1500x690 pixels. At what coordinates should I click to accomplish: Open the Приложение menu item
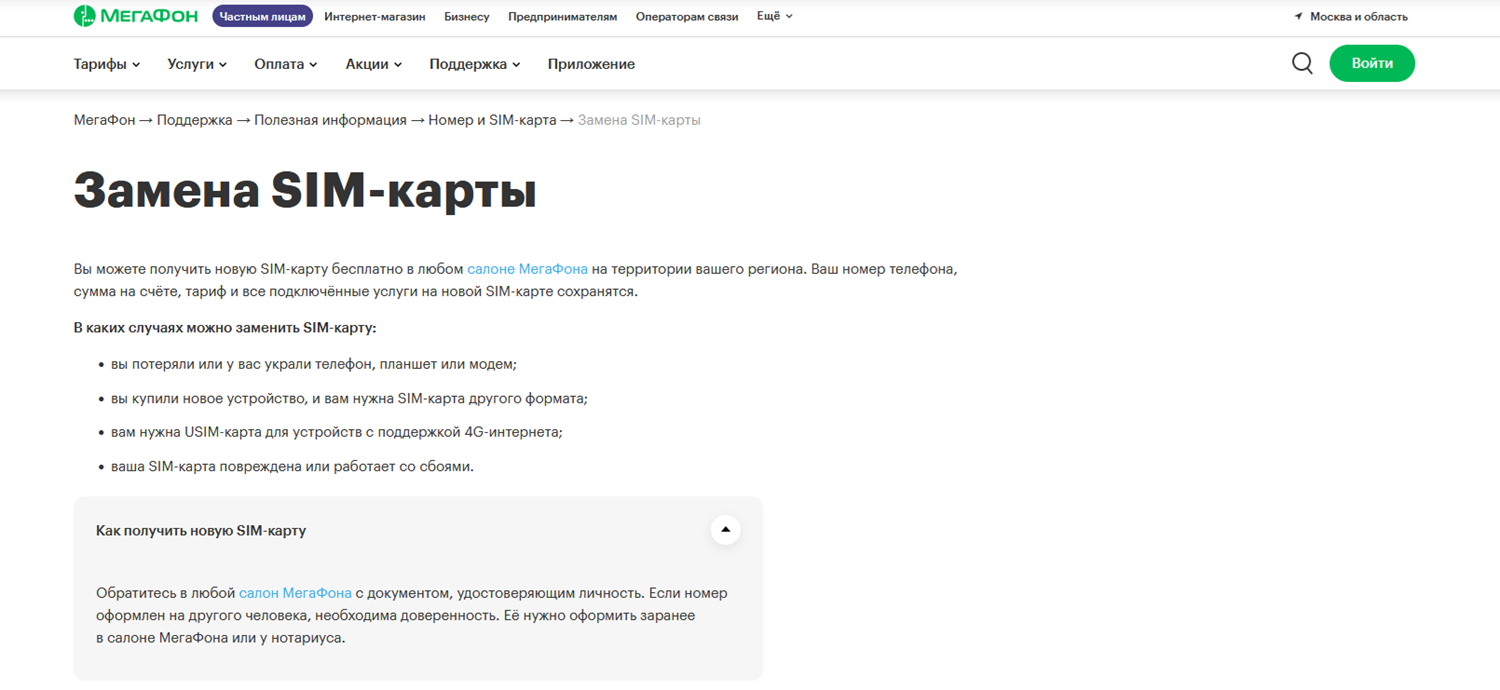pos(591,64)
